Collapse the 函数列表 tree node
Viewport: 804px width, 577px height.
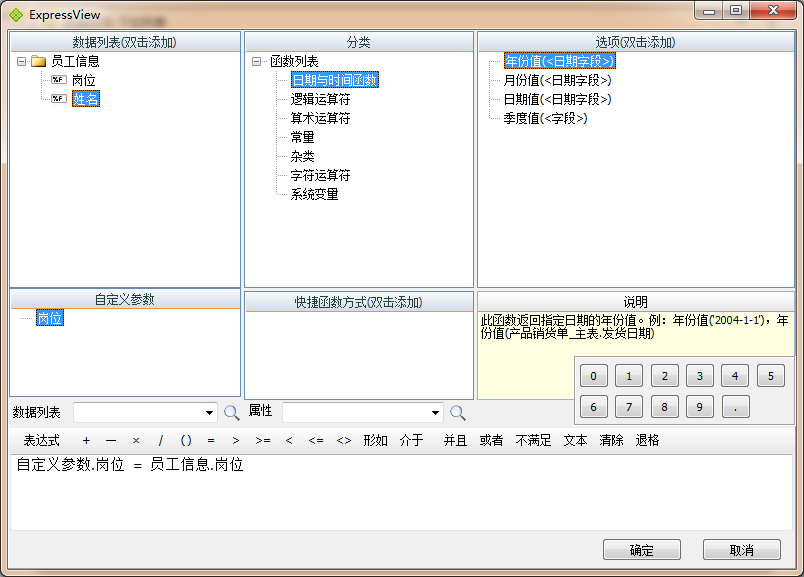256,62
